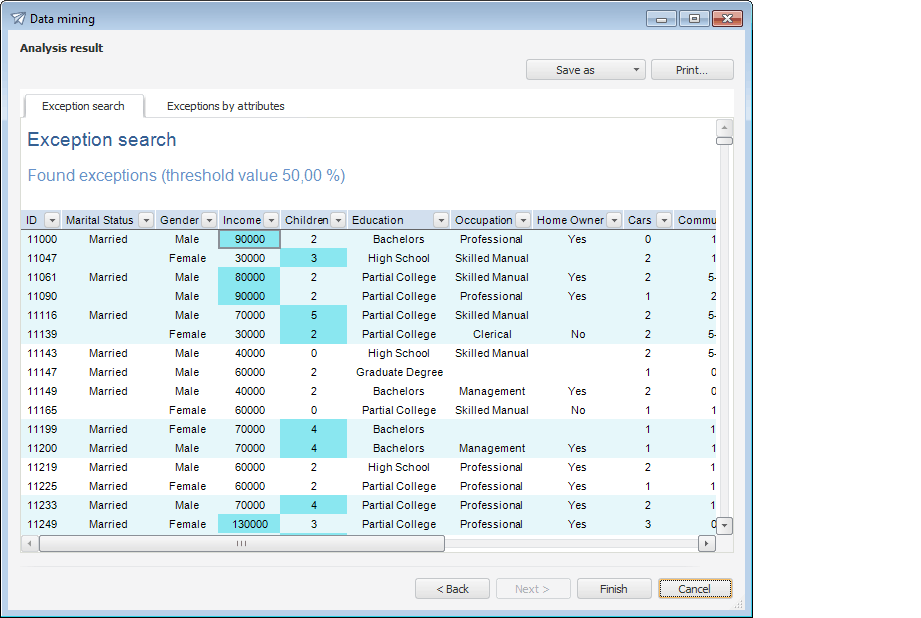The height and width of the screenshot is (618, 921).
Task: Click the Print... button
Action: [691, 70]
